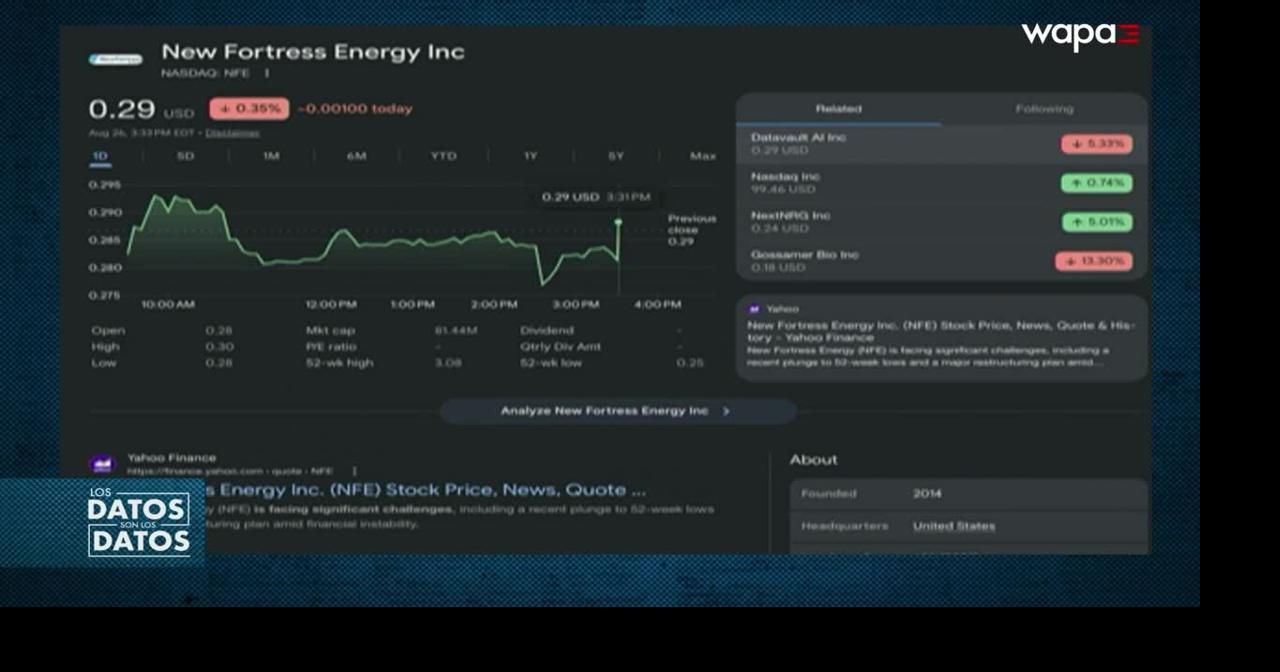Image resolution: width=1280 pixels, height=672 pixels.
Task: Click the New Fortress Energy company logo
Action: (115, 59)
